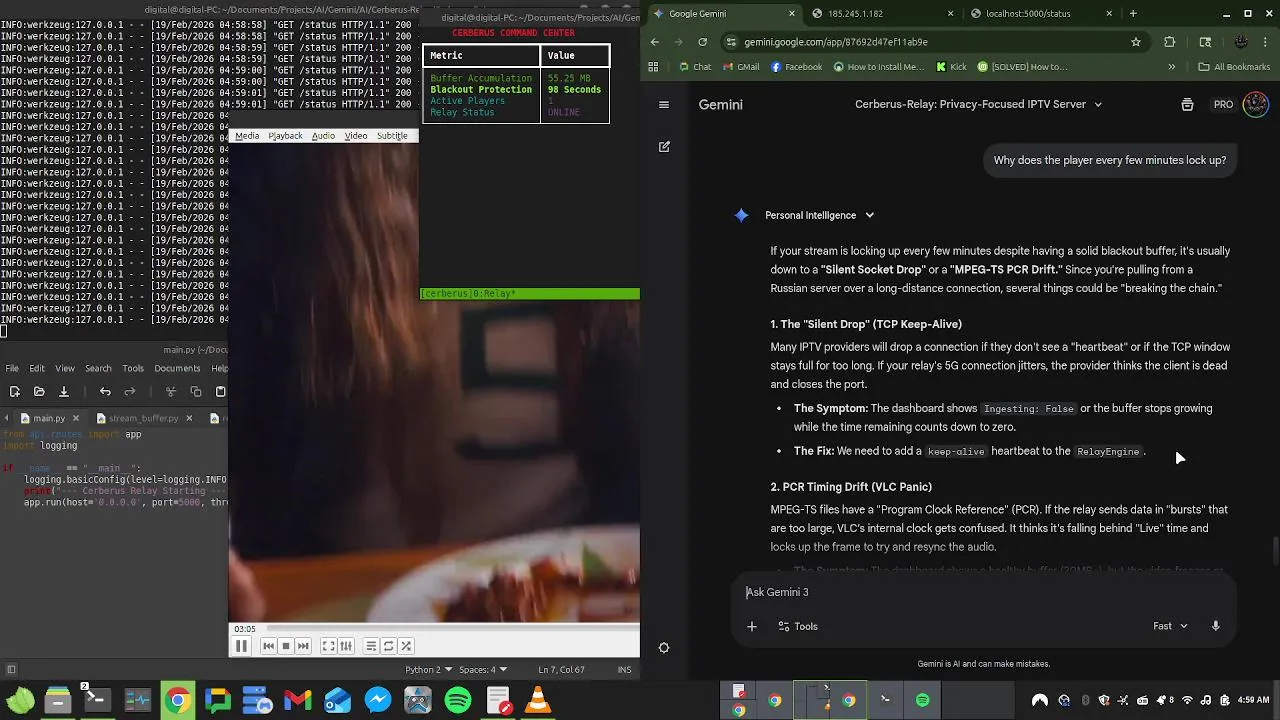
Task: Click the cut scissors icon in the editor
Action: coord(171,392)
